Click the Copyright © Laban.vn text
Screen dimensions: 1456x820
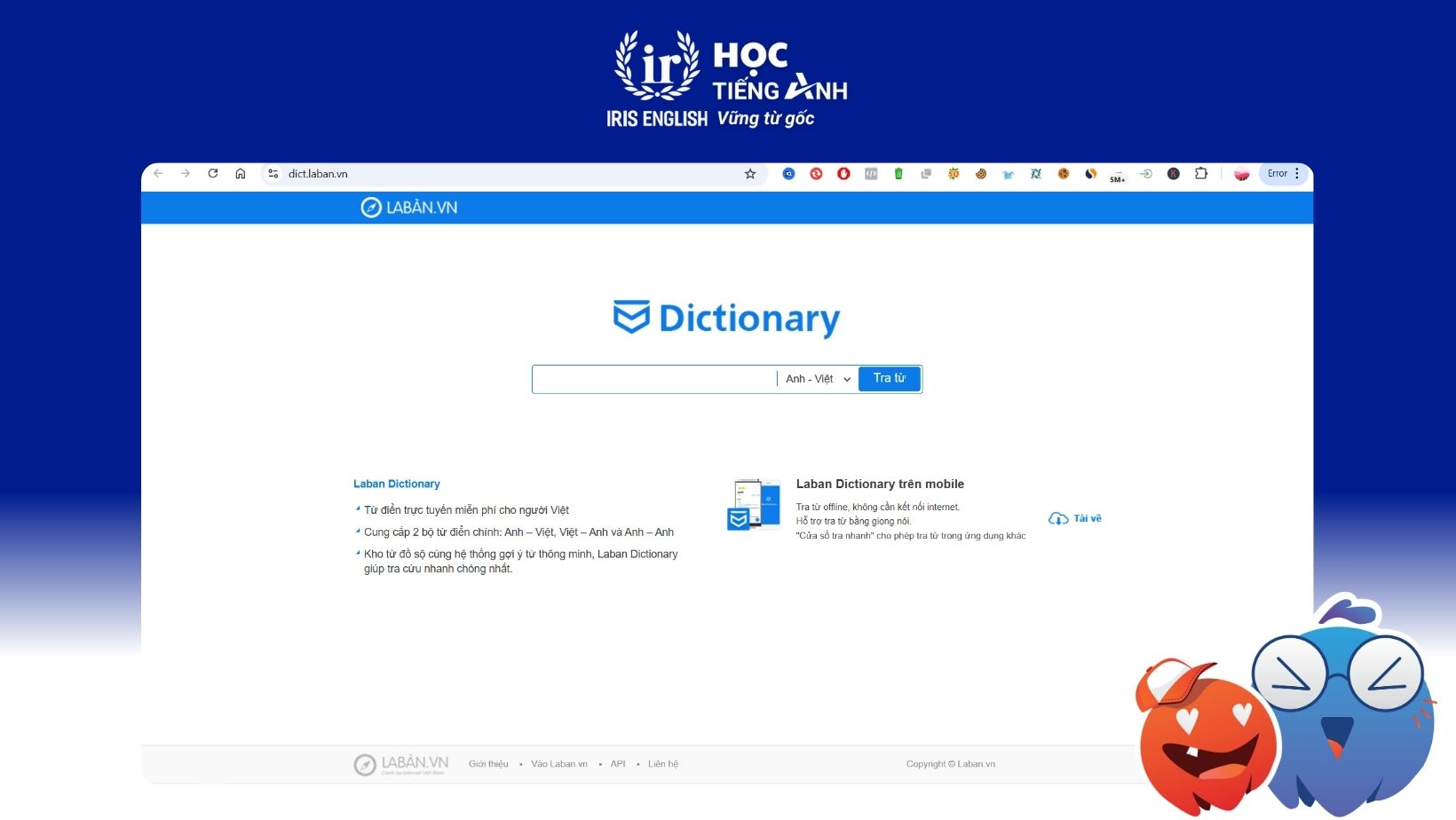pos(951,764)
